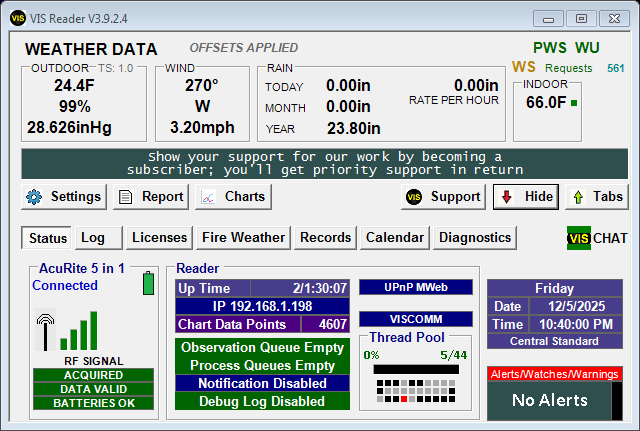Screen dimensions: 640x431
Task: Hide the lower panel with Hide button
Action: [x=526, y=197]
